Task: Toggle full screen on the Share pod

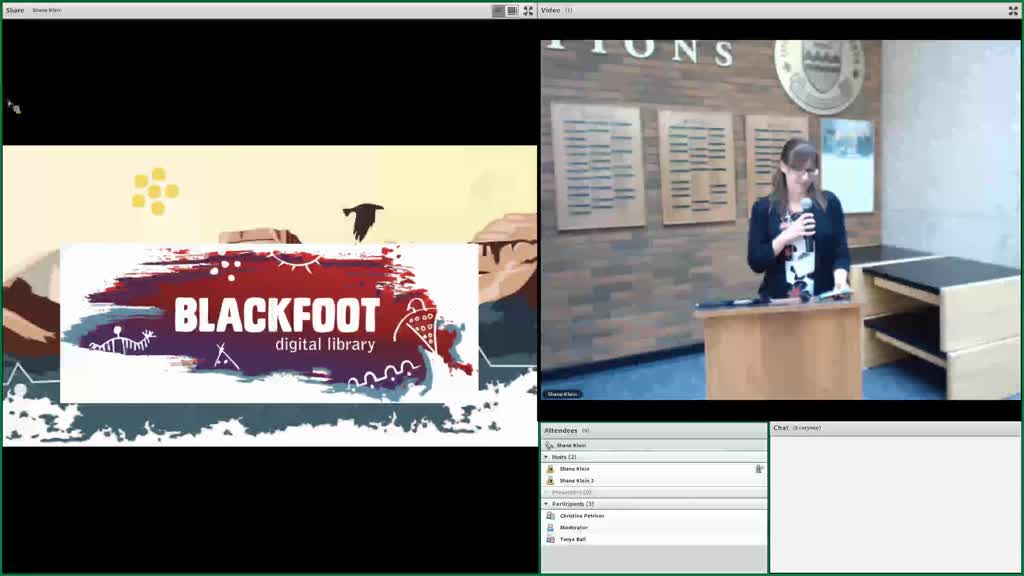Action: click(x=528, y=10)
